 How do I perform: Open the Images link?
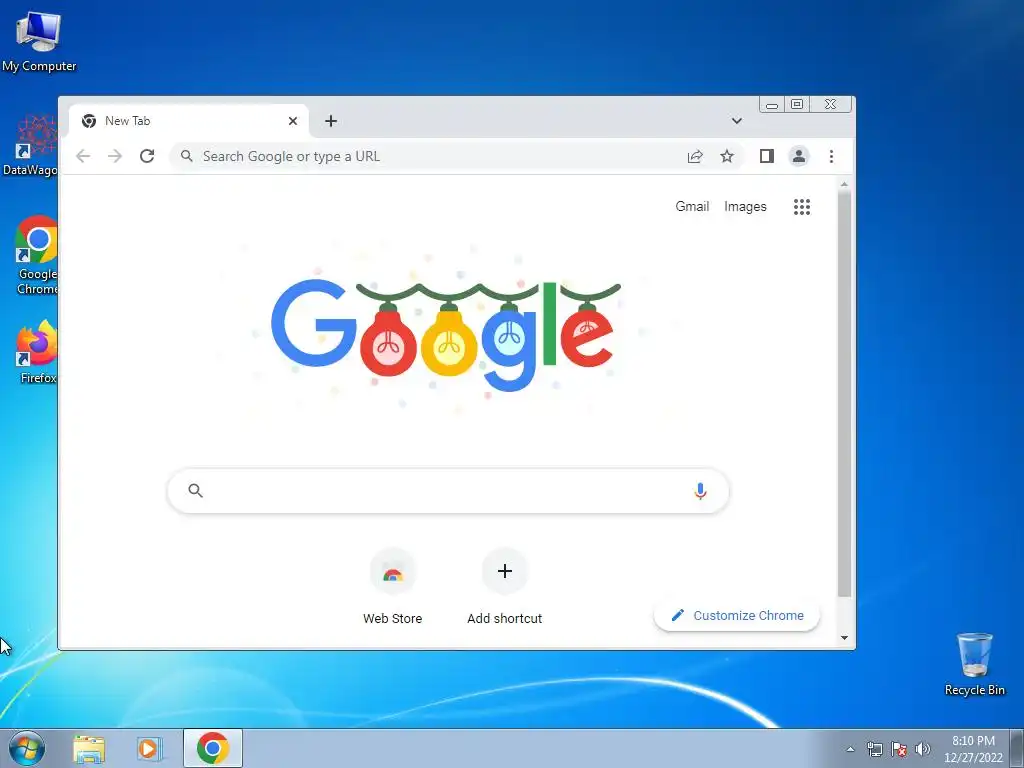pos(745,206)
